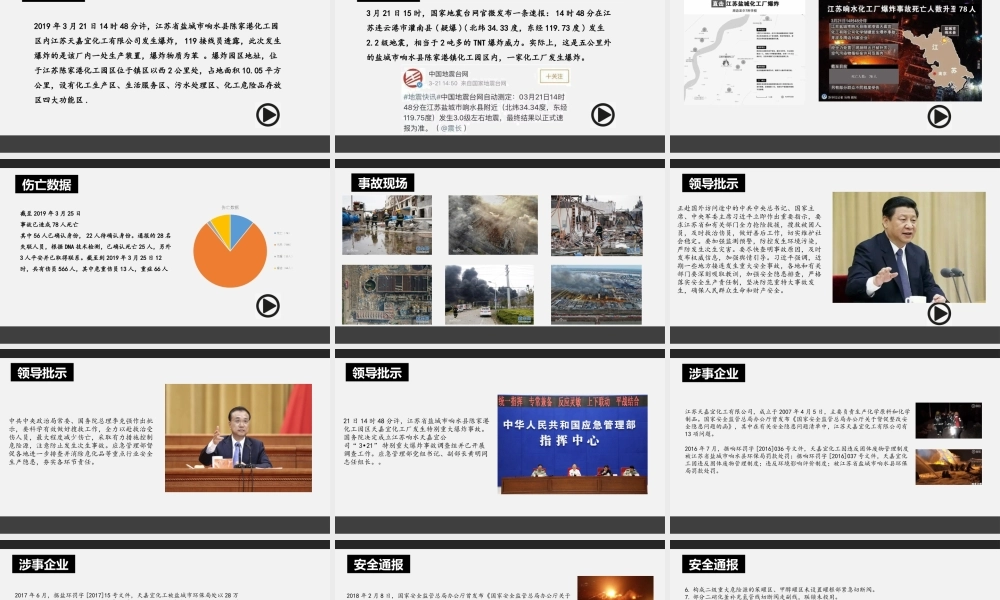Select 领导批示 title on the red-flag photo slide

[x=42, y=372]
